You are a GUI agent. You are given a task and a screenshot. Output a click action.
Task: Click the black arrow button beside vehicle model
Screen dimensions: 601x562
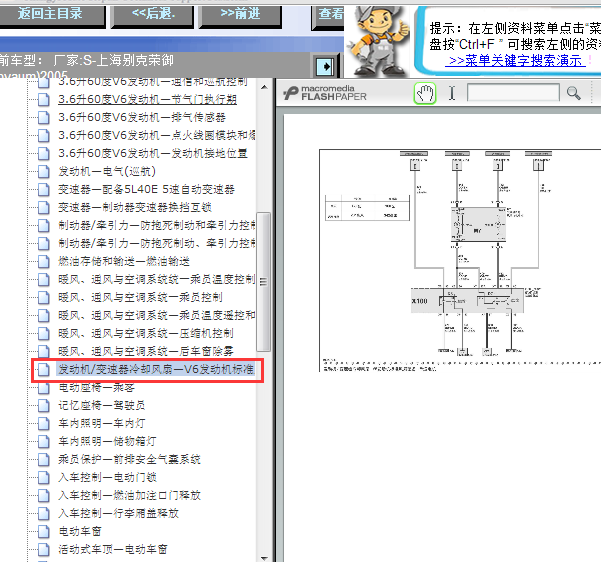click(x=326, y=67)
